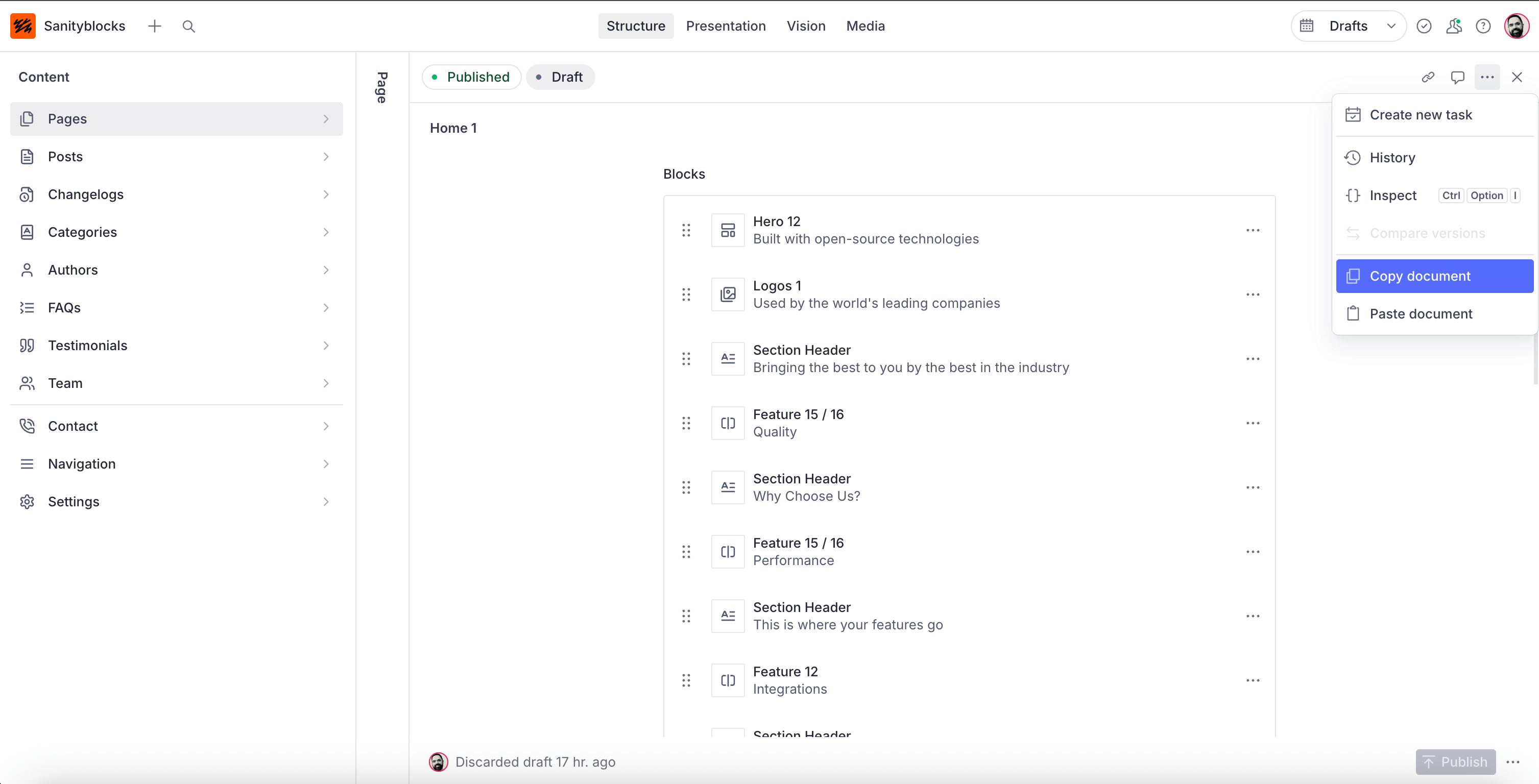Open the comments speech bubble icon
Image resolution: width=1539 pixels, height=784 pixels.
click(1458, 77)
